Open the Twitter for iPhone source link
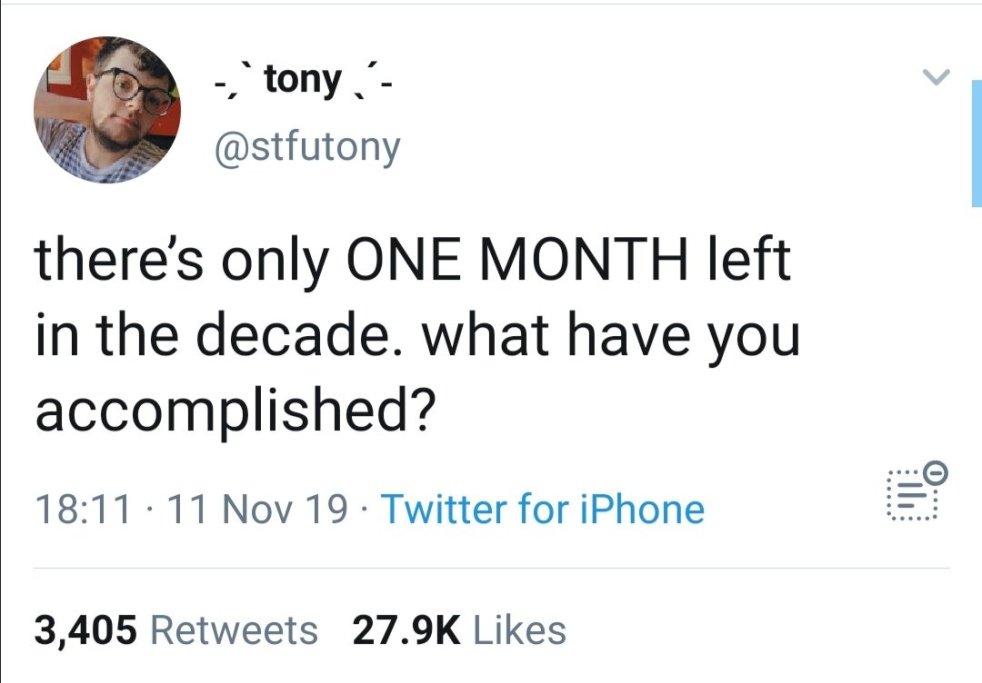This screenshot has width=982, height=683. click(x=542, y=510)
